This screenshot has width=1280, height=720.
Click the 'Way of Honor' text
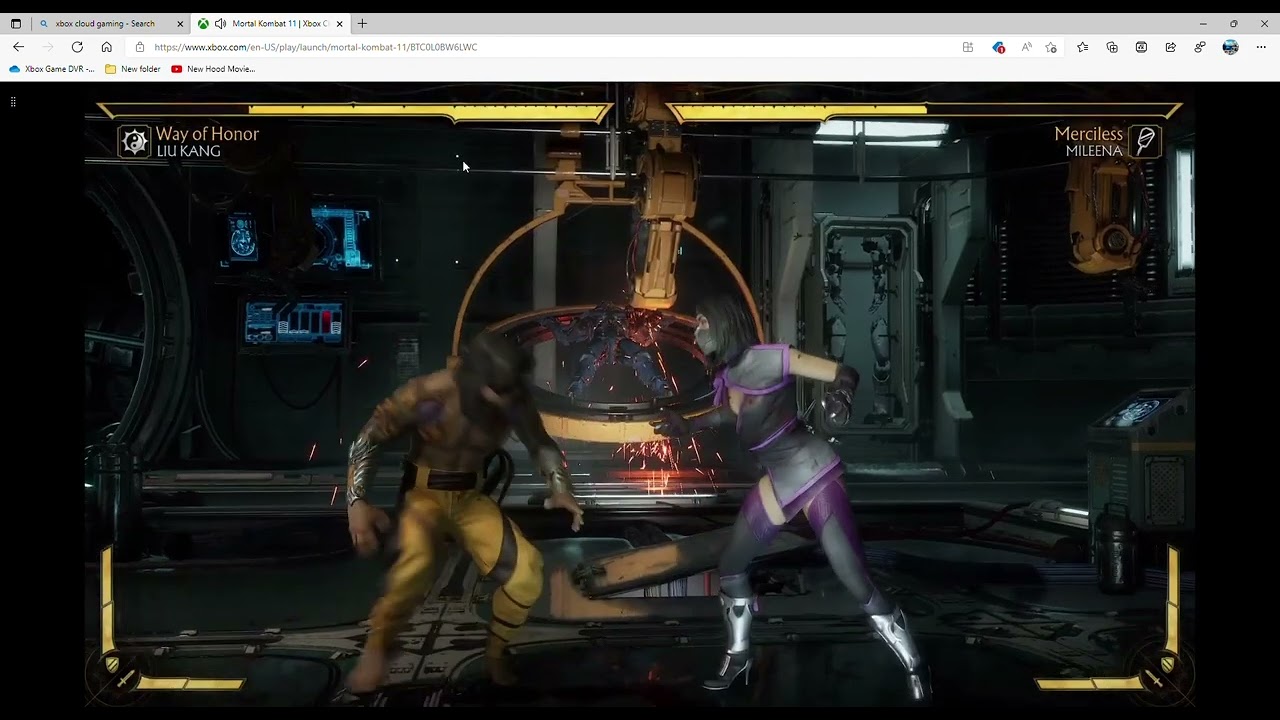[207, 134]
